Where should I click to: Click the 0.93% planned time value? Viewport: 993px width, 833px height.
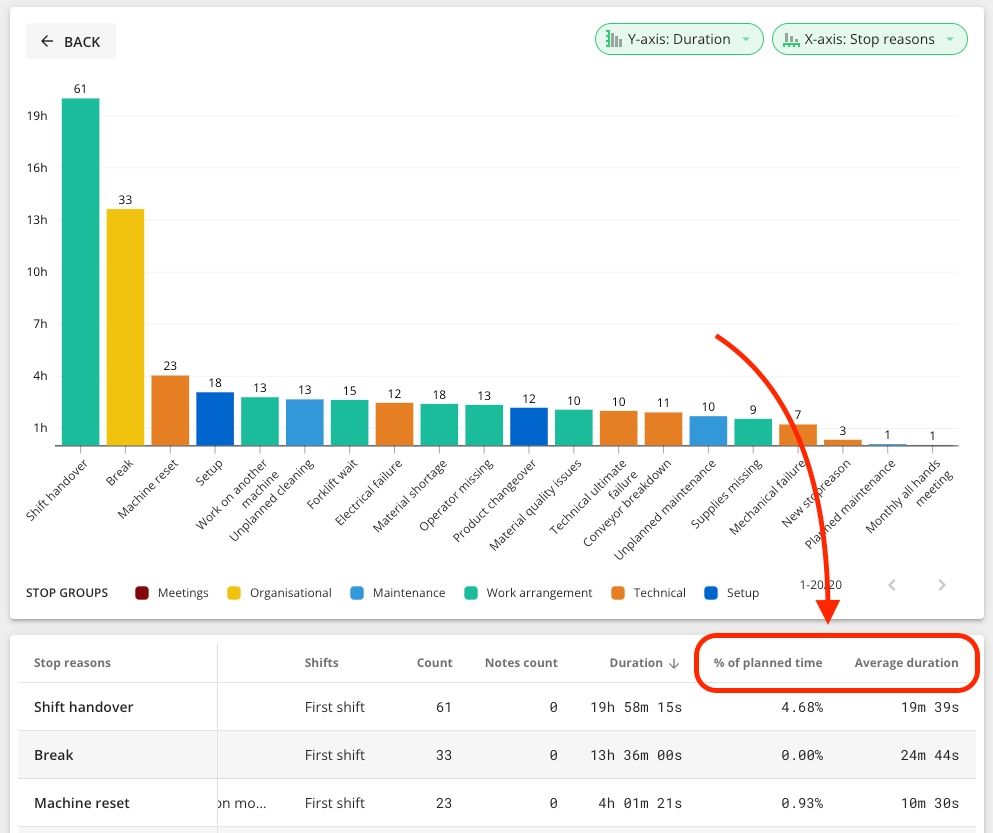coord(802,803)
